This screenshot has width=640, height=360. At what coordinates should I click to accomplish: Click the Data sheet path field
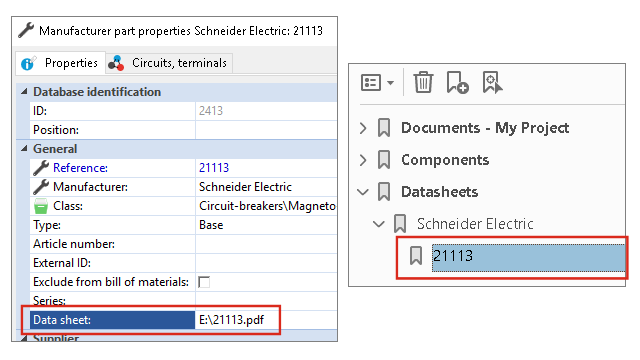tap(266, 320)
